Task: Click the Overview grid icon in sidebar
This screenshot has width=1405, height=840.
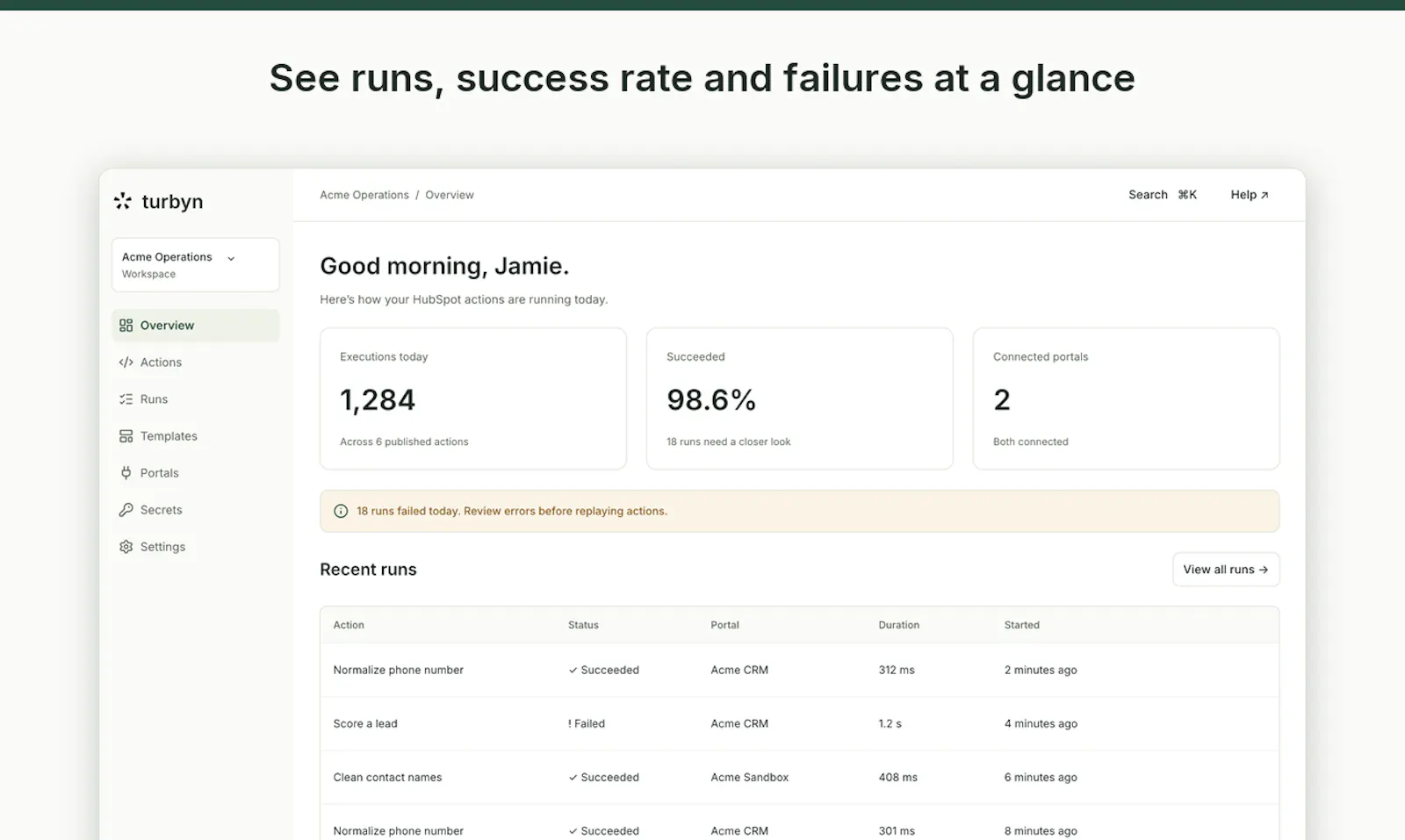Action: pyautogui.click(x=126, y=326)
